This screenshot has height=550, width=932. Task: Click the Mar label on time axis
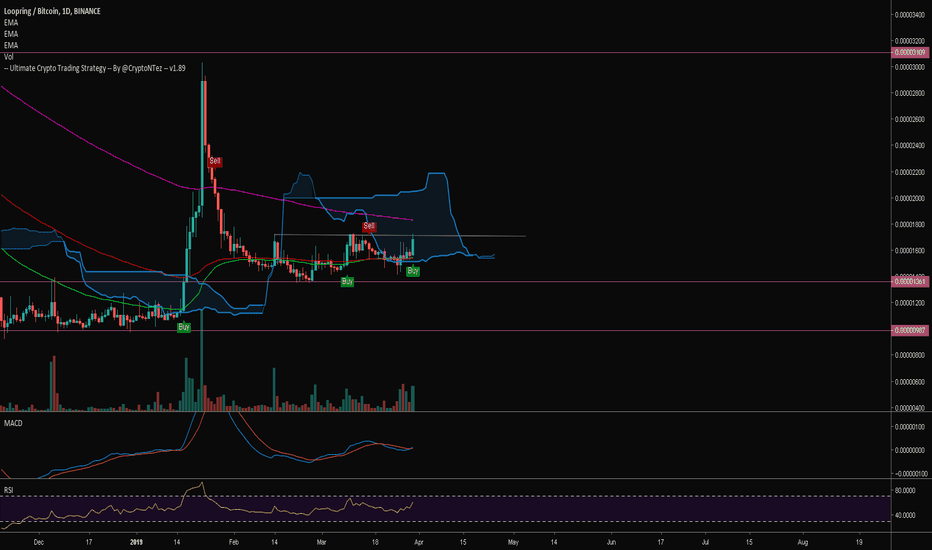[x=322, y=542]
